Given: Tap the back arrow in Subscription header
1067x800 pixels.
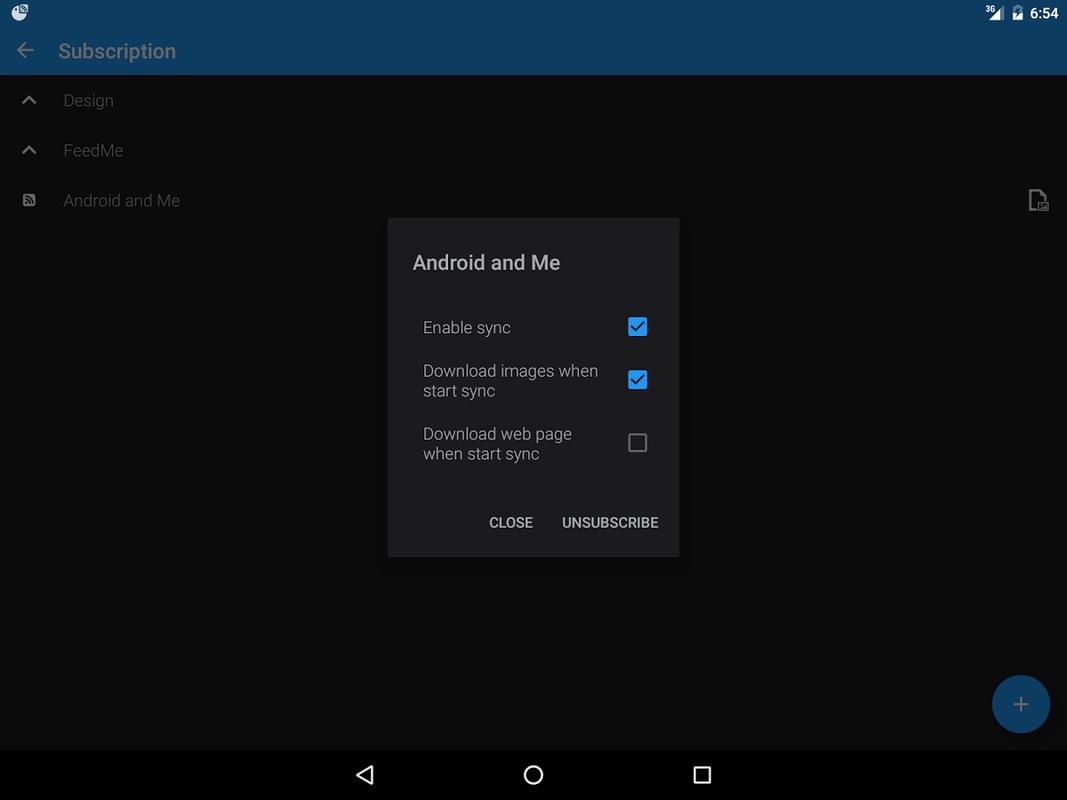Looking at the screenshot, I should pos(25,50).
